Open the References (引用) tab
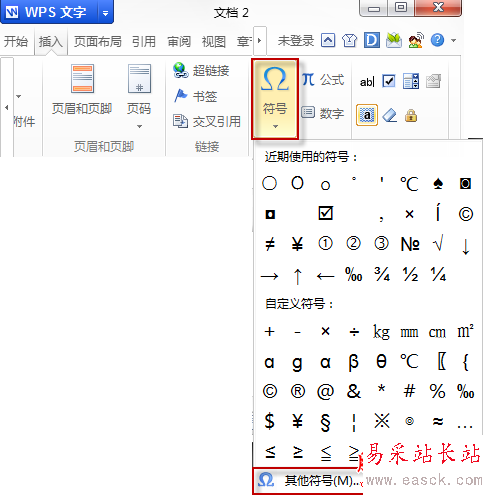This screenshot has width=483, height=495. pyautogui.click(x=144, y=42)
